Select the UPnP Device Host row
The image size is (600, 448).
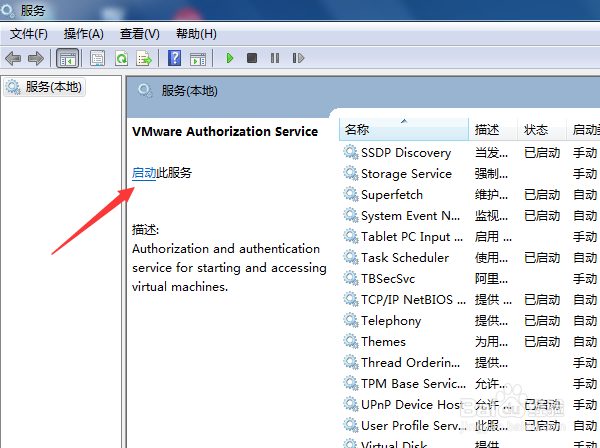pyautogui.click(x=469, y=404)
